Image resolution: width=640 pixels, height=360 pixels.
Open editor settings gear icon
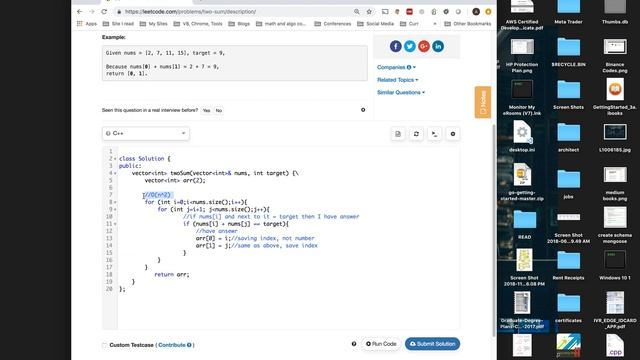(x=453, y=134)
